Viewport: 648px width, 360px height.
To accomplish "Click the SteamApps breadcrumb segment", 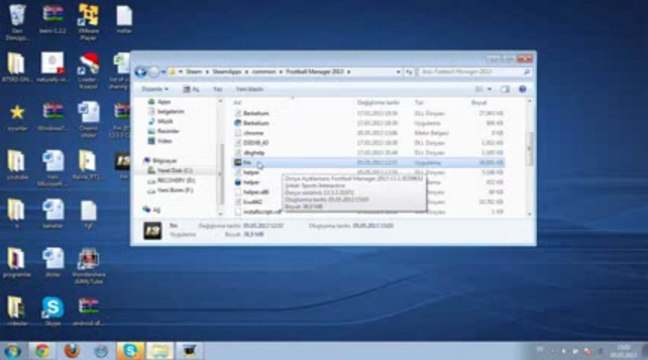I will [227, 72].
